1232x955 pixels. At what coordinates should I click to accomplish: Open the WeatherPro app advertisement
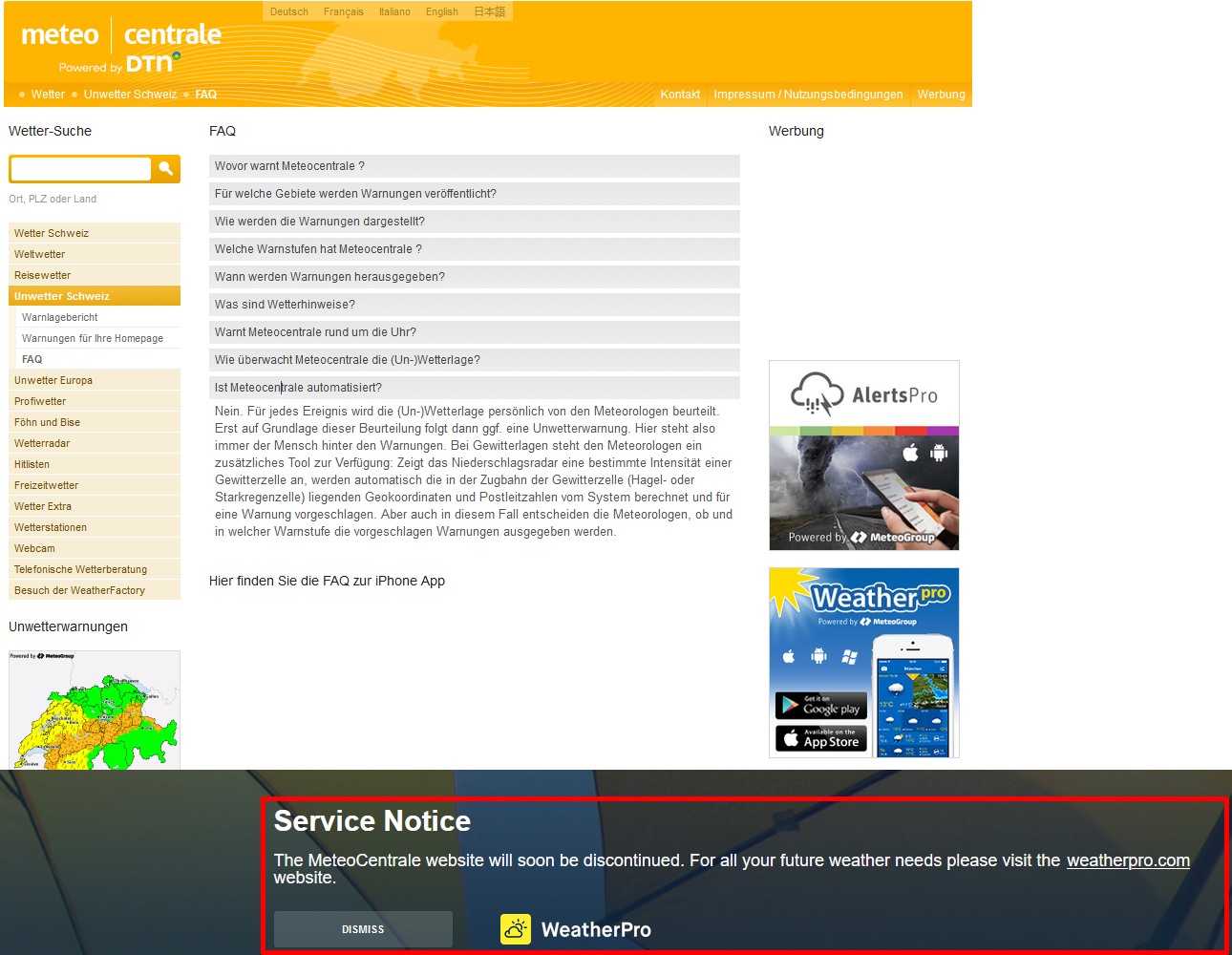(864, 663)
